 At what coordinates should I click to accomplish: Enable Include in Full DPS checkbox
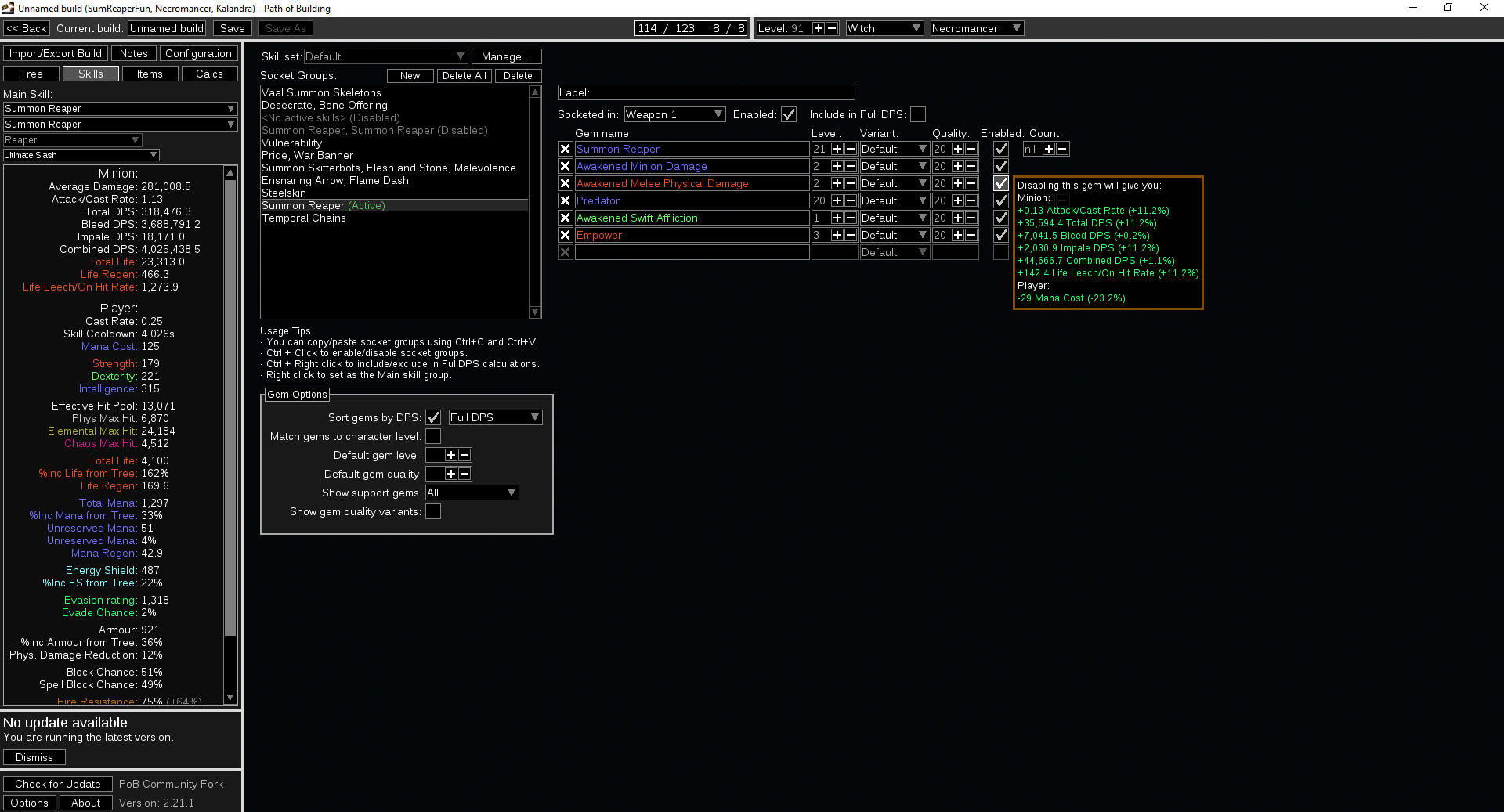click(918, 114)
